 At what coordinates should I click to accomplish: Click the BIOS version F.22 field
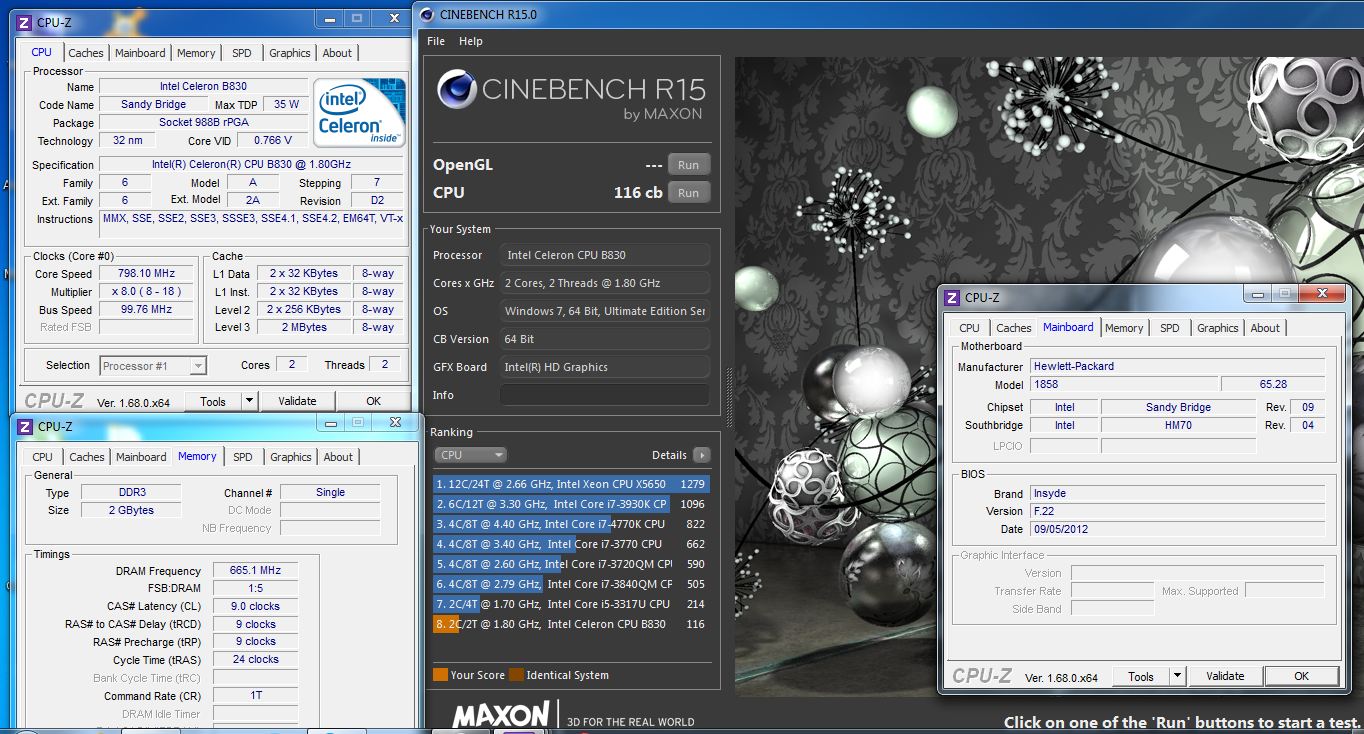tap(1178, 511)
